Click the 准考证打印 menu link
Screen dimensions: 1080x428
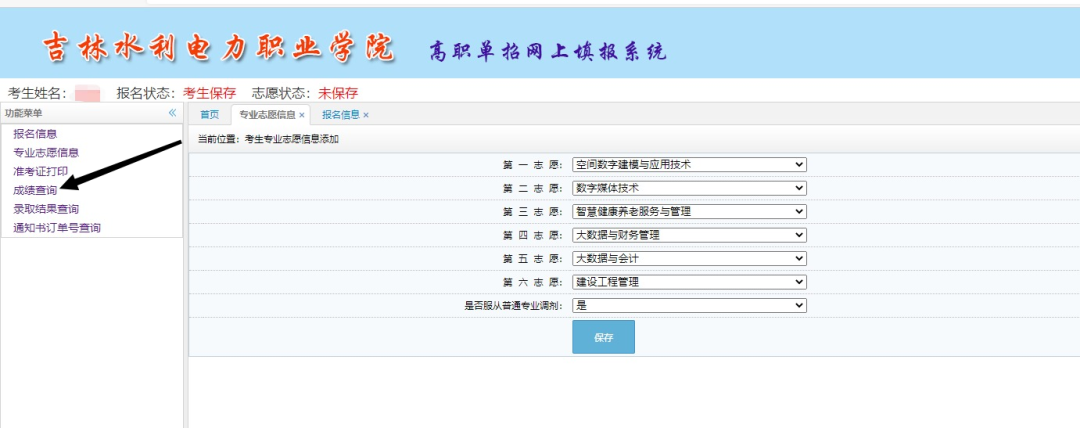pyautogui.click(x=40, y=171)
